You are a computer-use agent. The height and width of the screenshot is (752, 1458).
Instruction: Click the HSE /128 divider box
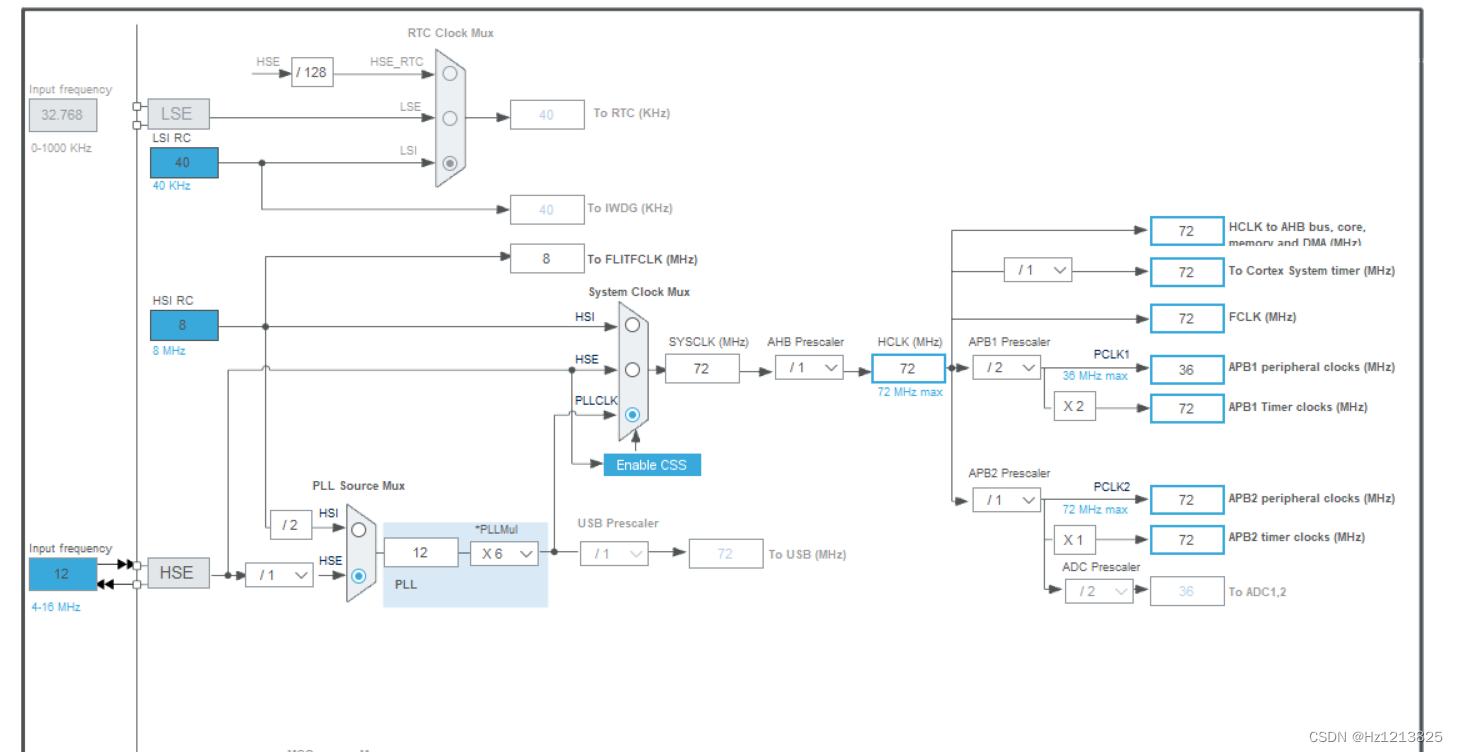[x=312, y=72]
